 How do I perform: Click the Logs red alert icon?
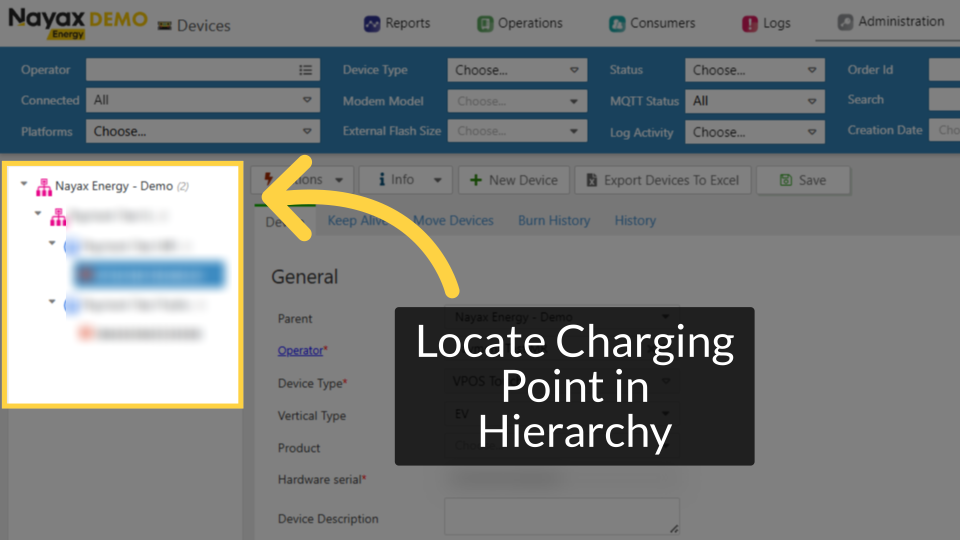[749, 23]
